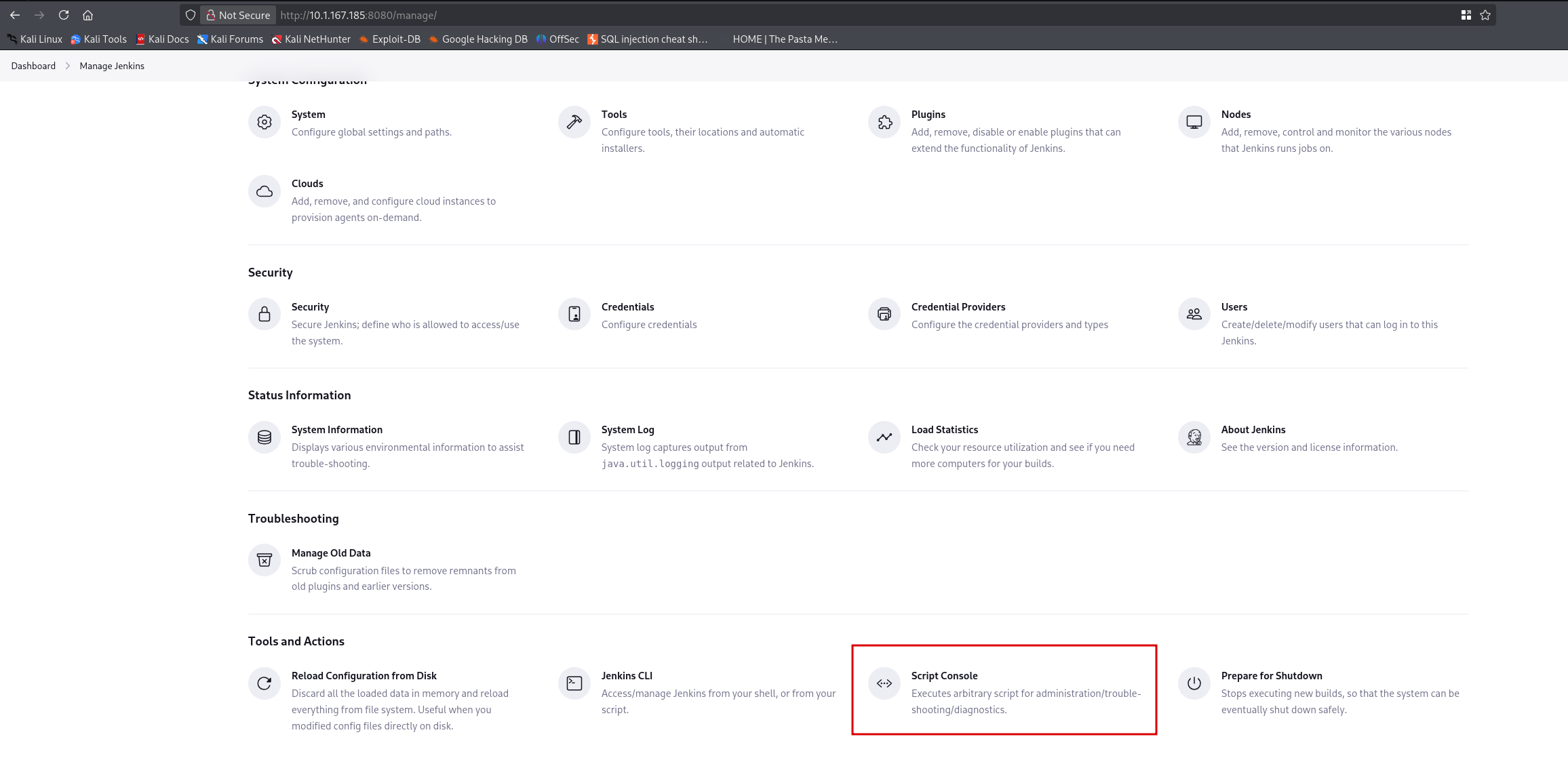Reload the page with refresh button
1568x781 pixels.
click(x=64, y=15)
